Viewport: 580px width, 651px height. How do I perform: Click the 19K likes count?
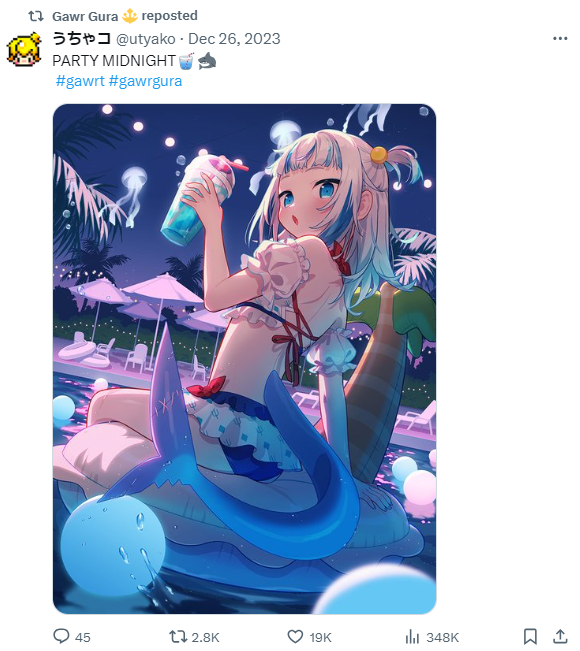click(x=321, y=637)
